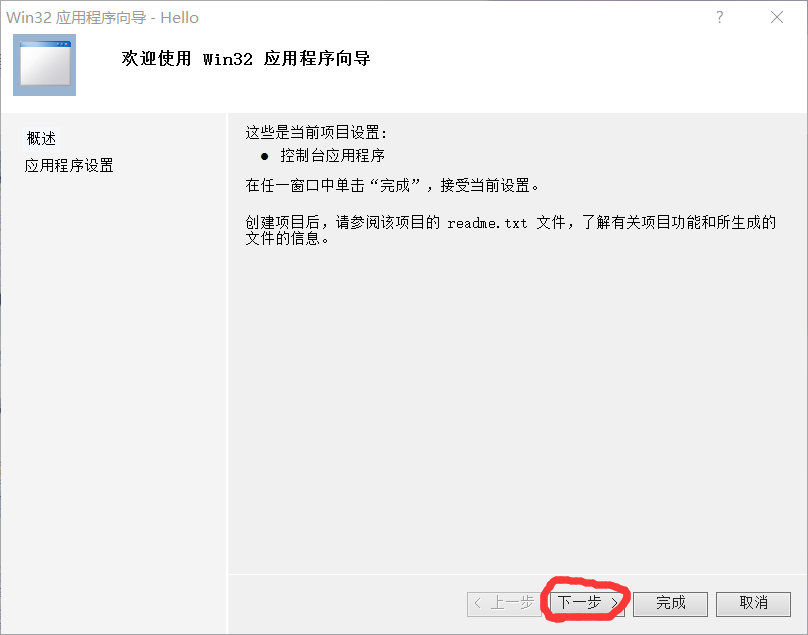This screenshot has width=808, height=635.
Task: Click the black bullet dot before 控制台应用程序
Action: pyautogui.click(x=264, y=156)
